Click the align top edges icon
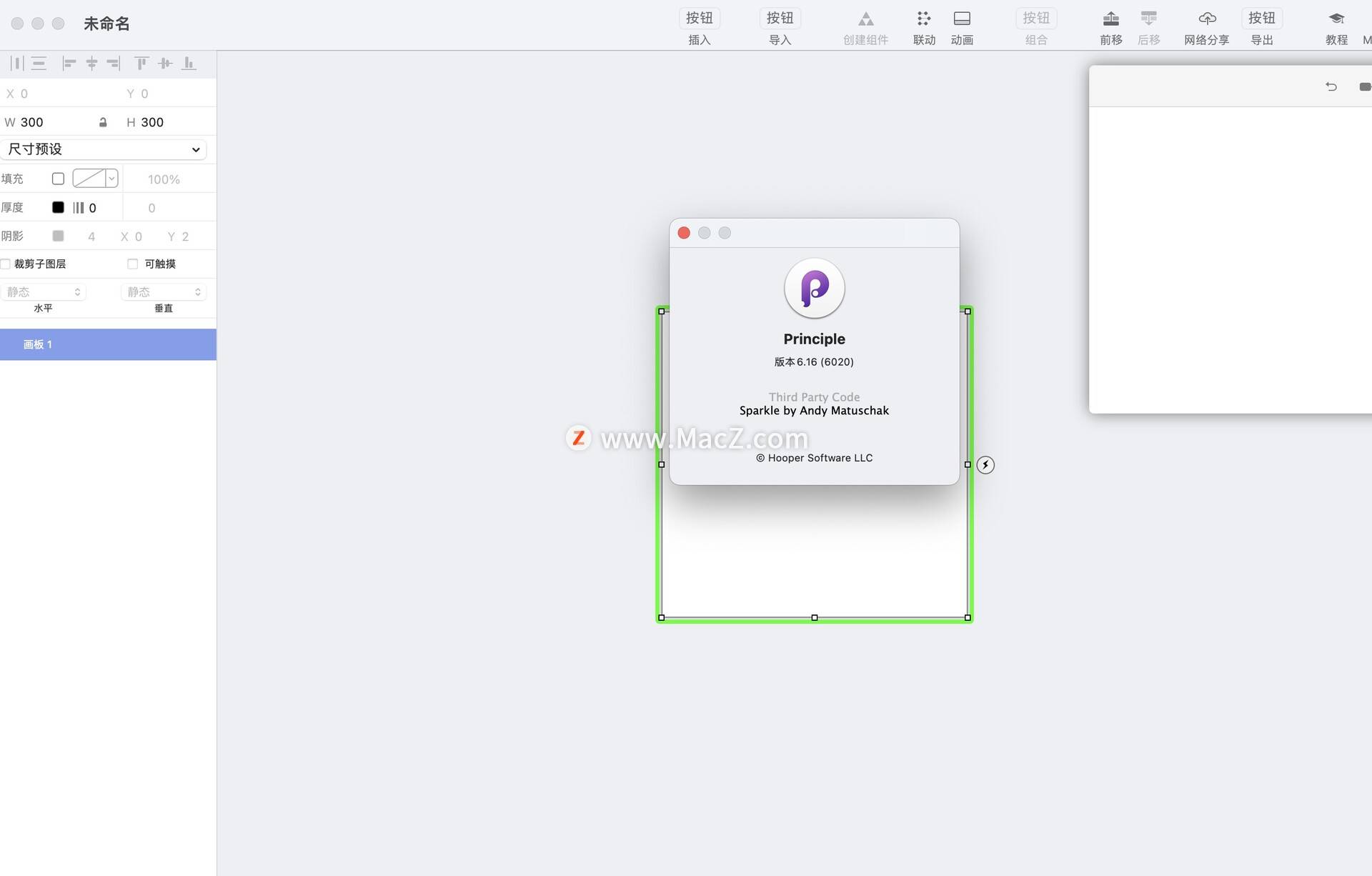The height and width of the screenshot is (876, 1372). click(141, 64)
